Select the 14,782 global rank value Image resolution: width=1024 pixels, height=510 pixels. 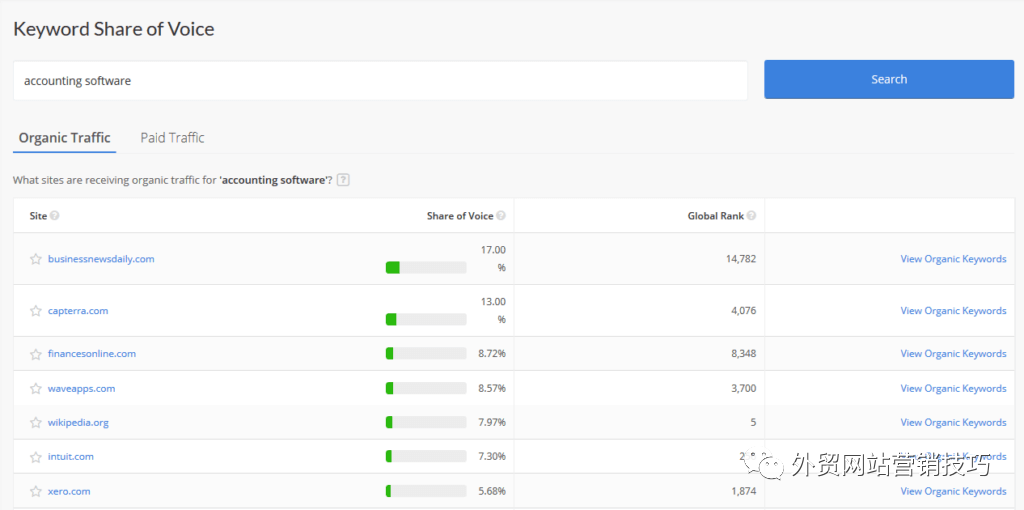(x=741, y=259)
